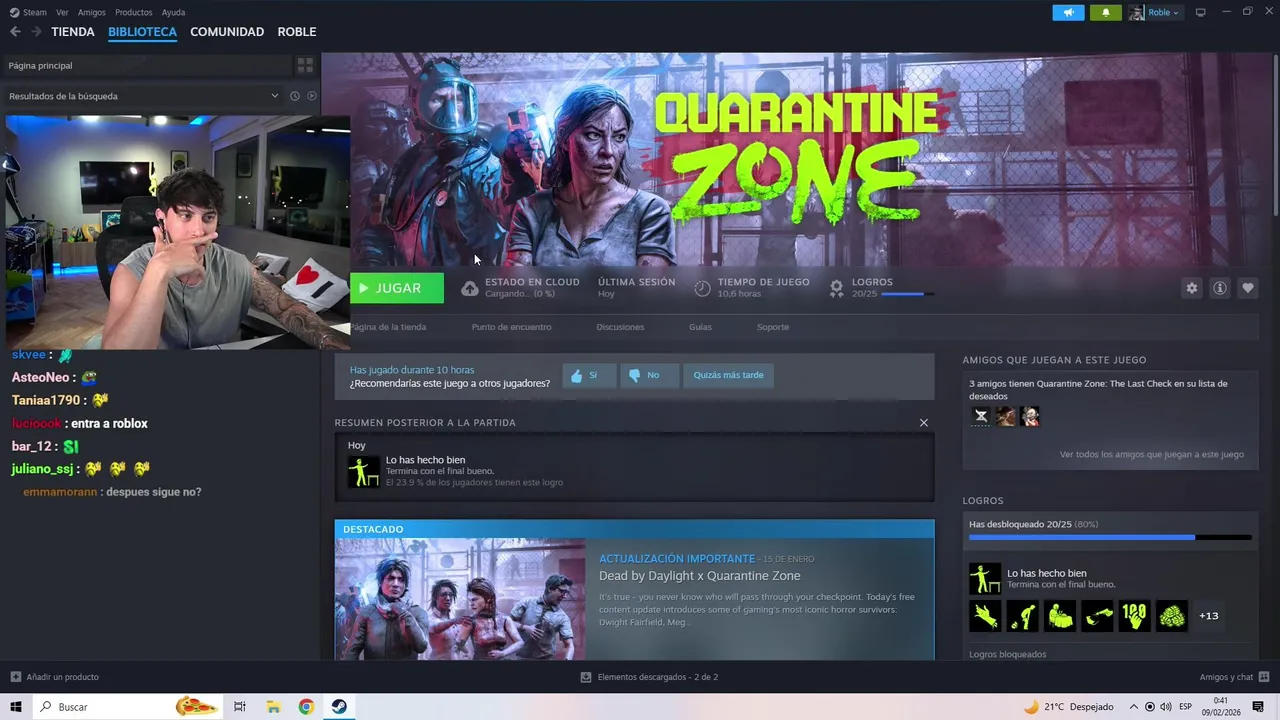Open game settings gear icon
The width and height of the screenshot is (1280, 720).
point(1191,288)
